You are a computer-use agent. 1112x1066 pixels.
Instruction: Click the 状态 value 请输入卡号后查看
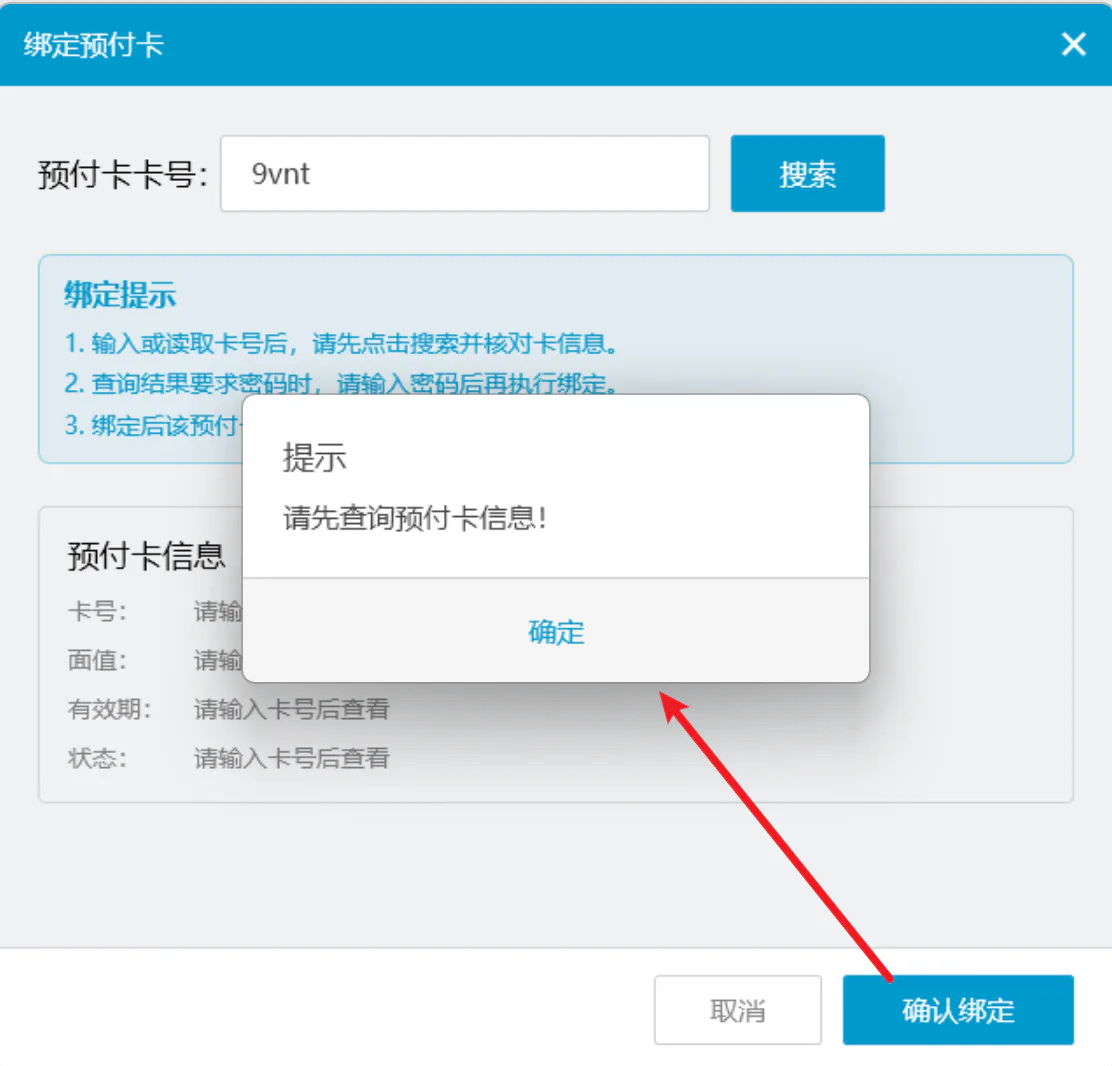291,758
